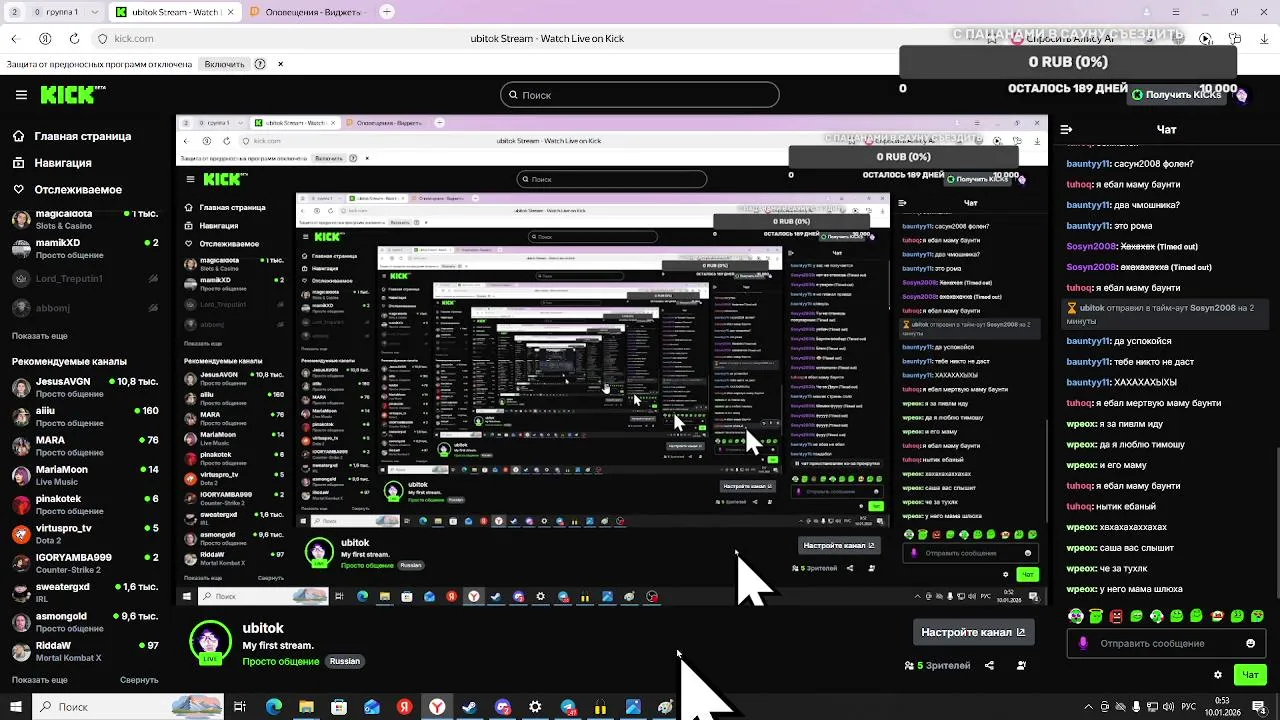Click the voice microphone icon in chat input
This screenshot has height=720, width=1280.
[1083, 644]
